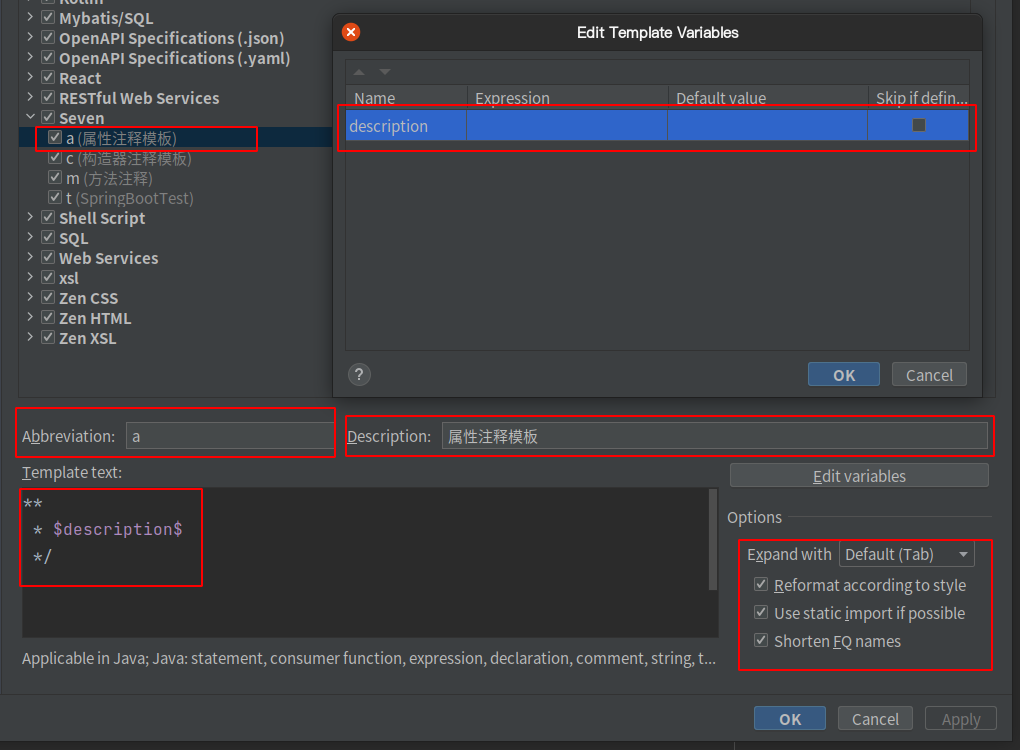Toggle OpenAPI Specifications (.json) checkbox
This screenshot has height=750, width=1020.
(48, 38)
